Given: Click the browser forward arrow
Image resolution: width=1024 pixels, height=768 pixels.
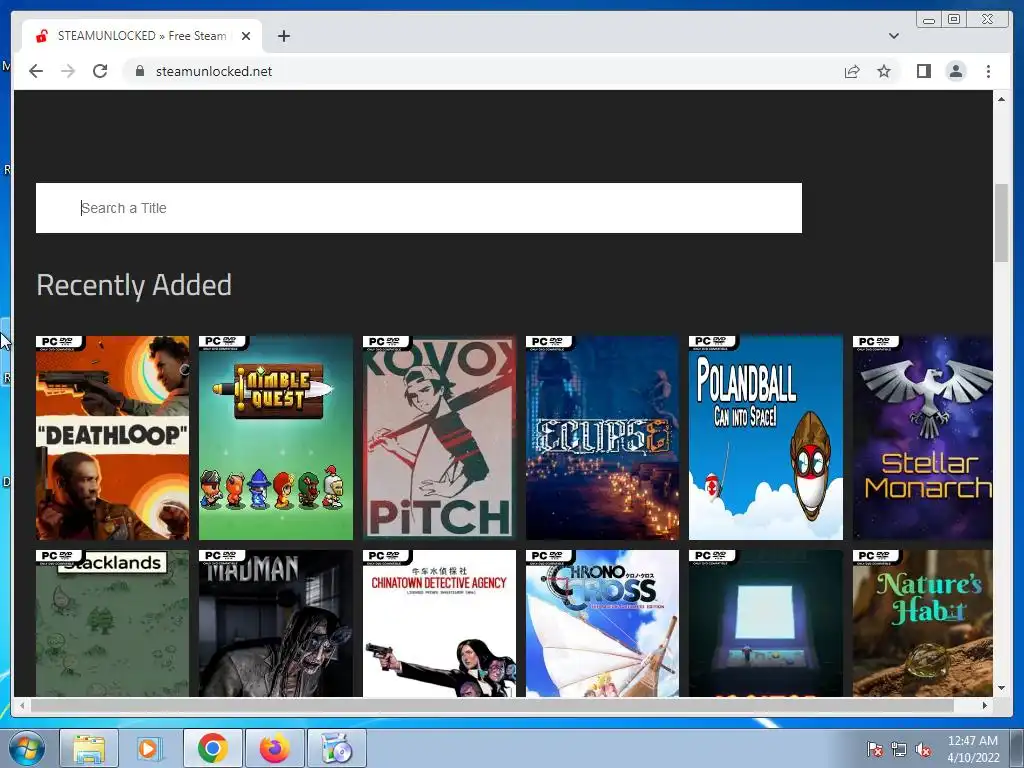Looking at the screenshot, I should click(68, 71).
